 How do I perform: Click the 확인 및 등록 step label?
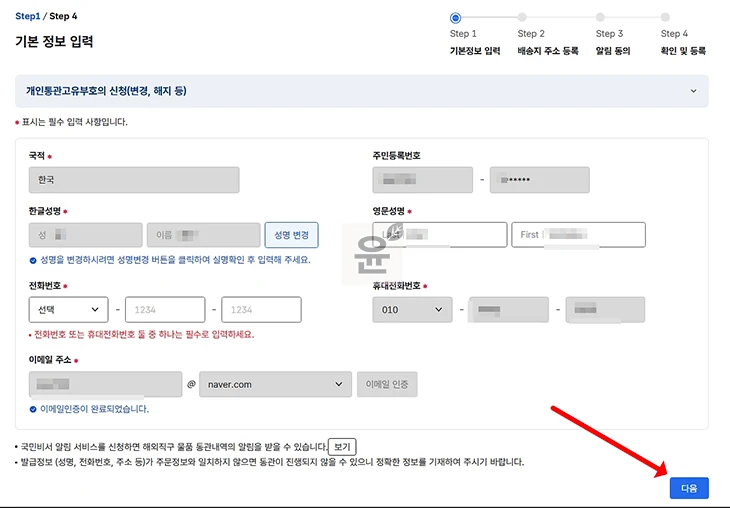[x=683, y=51]
